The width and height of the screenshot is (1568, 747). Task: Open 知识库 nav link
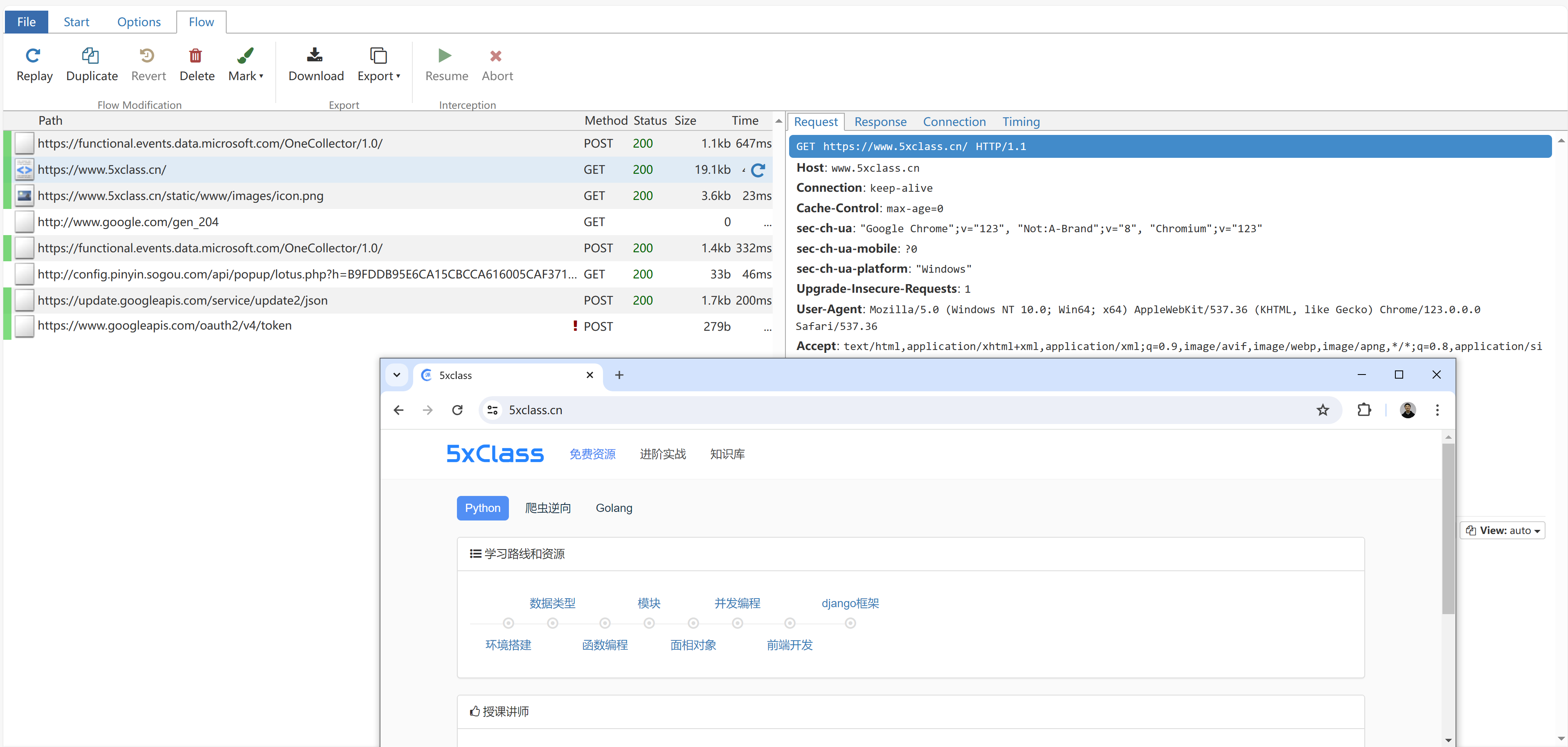pyautogui.click(x=727, y=454)
